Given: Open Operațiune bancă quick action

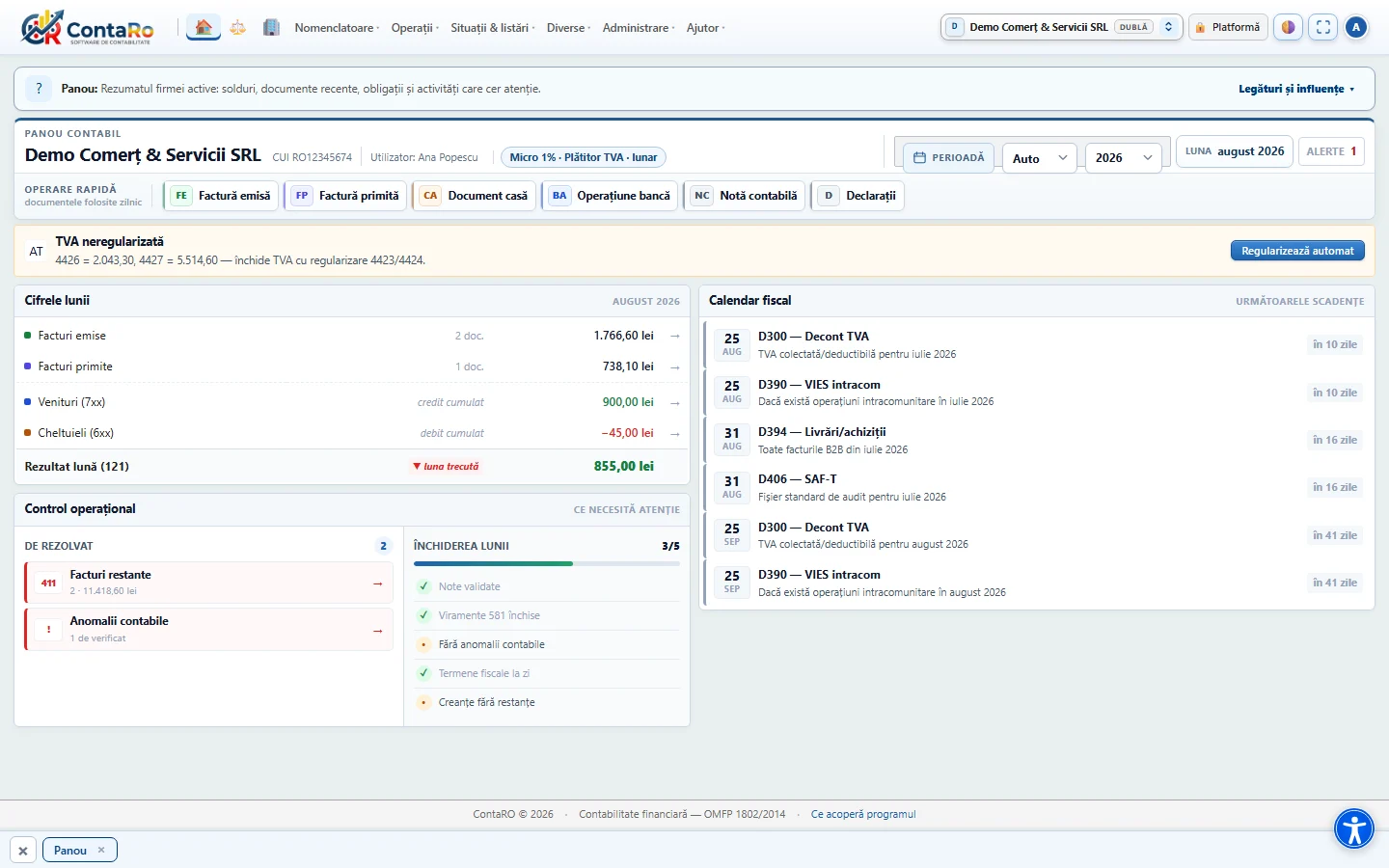Looking at the screenshot, I should pyautogui.click(x=611, y=196).
